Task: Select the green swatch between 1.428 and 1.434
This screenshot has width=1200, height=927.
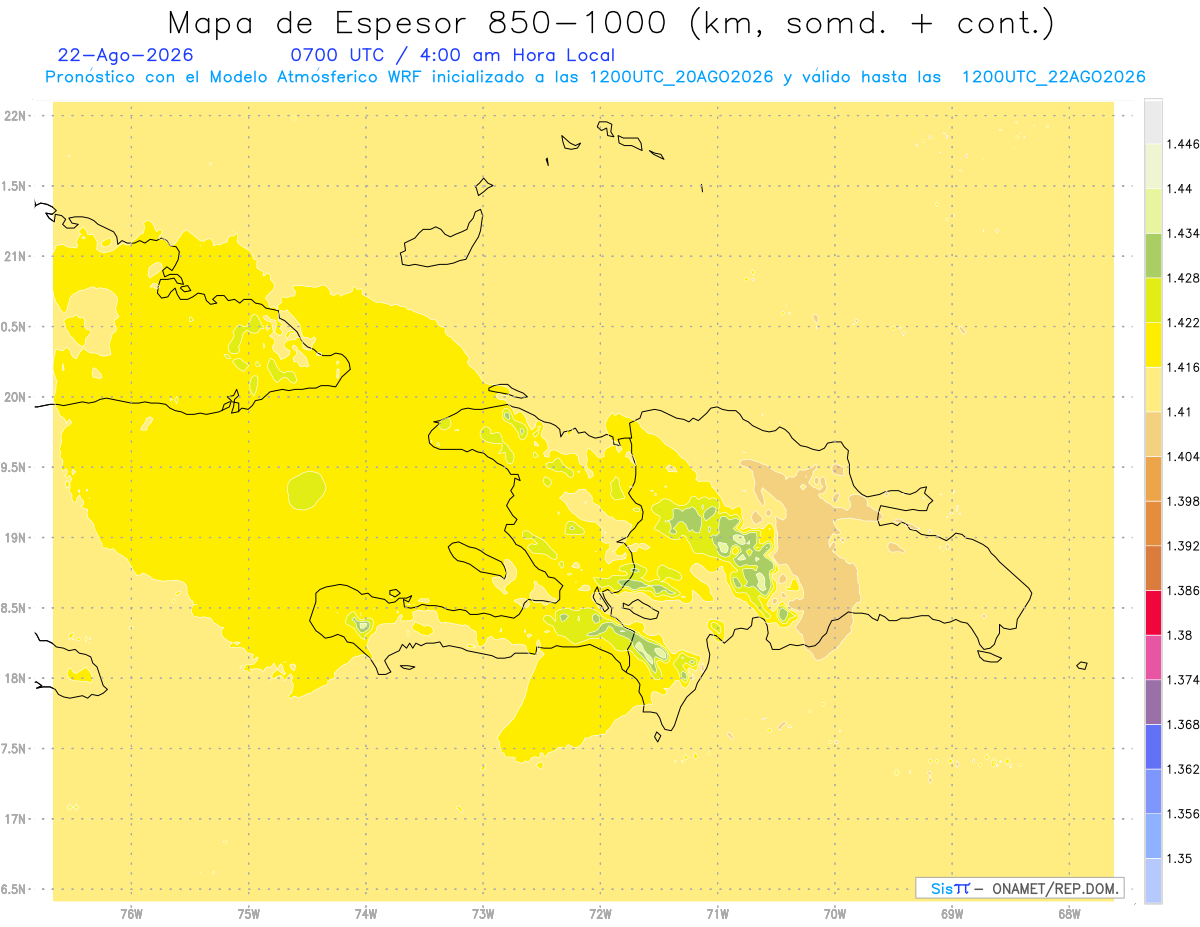Action: click(1153, 255)
